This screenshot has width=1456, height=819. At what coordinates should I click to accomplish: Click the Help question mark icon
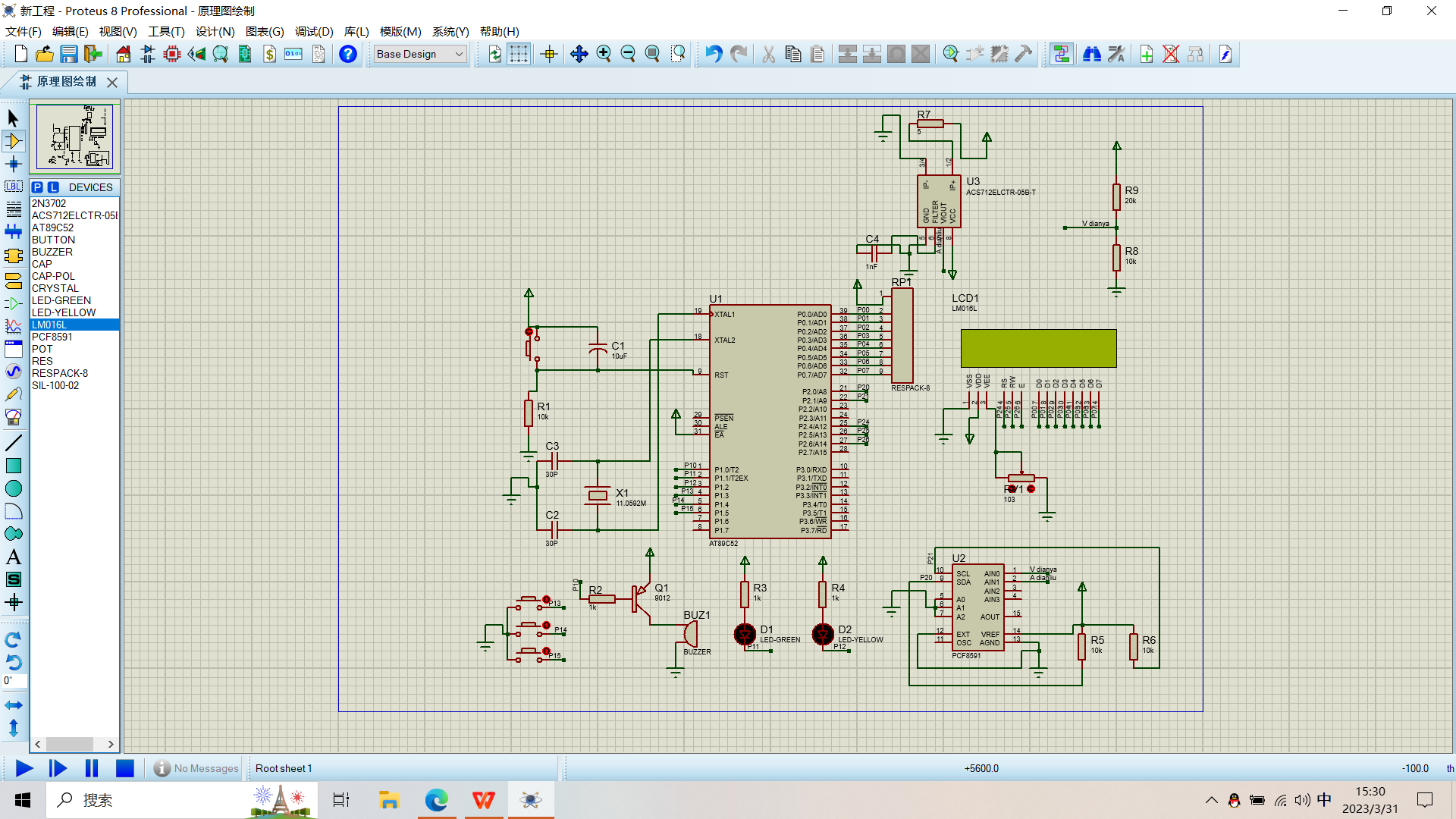coord(348,54)
